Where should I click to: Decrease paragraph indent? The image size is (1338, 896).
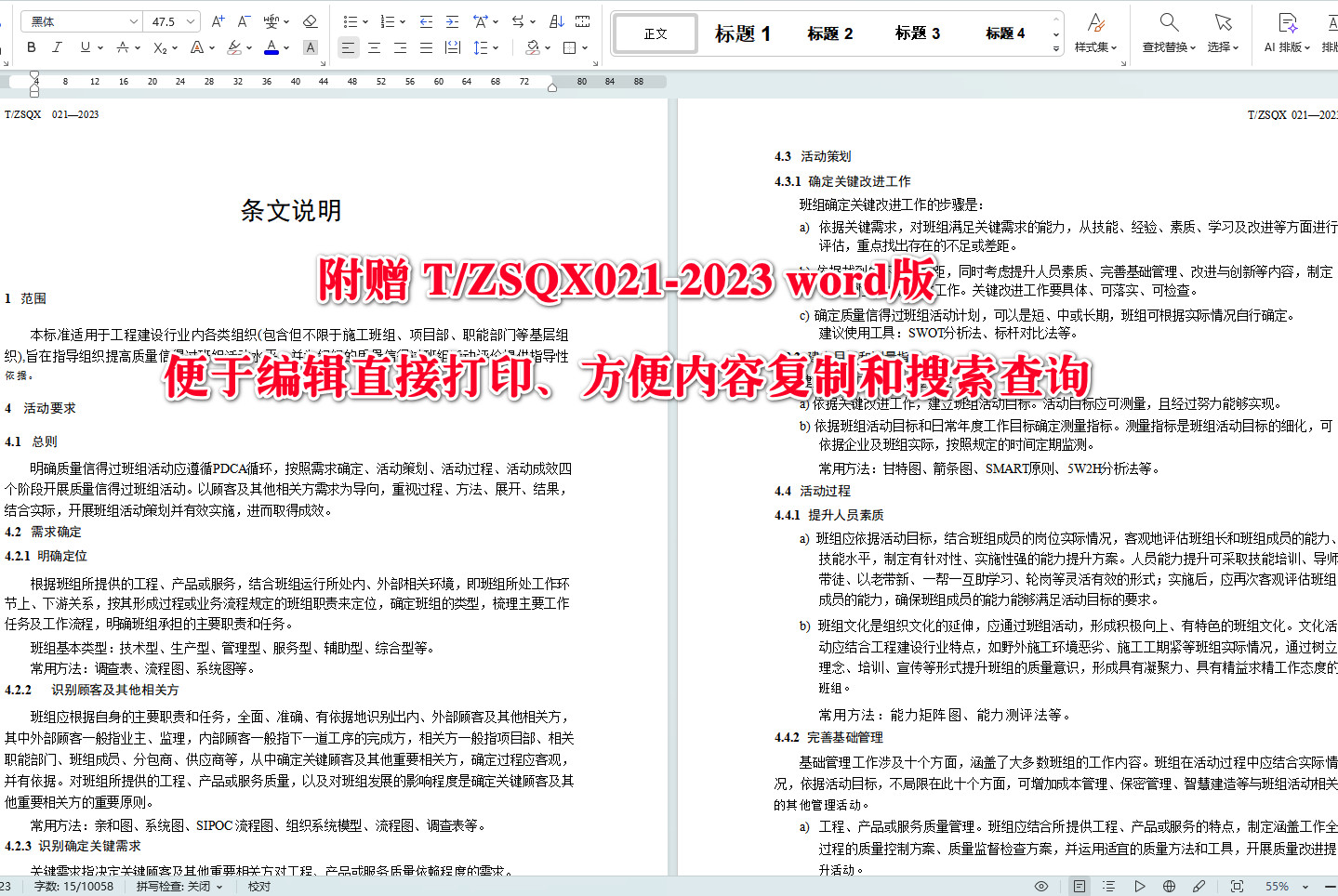[x=426, y=21]
